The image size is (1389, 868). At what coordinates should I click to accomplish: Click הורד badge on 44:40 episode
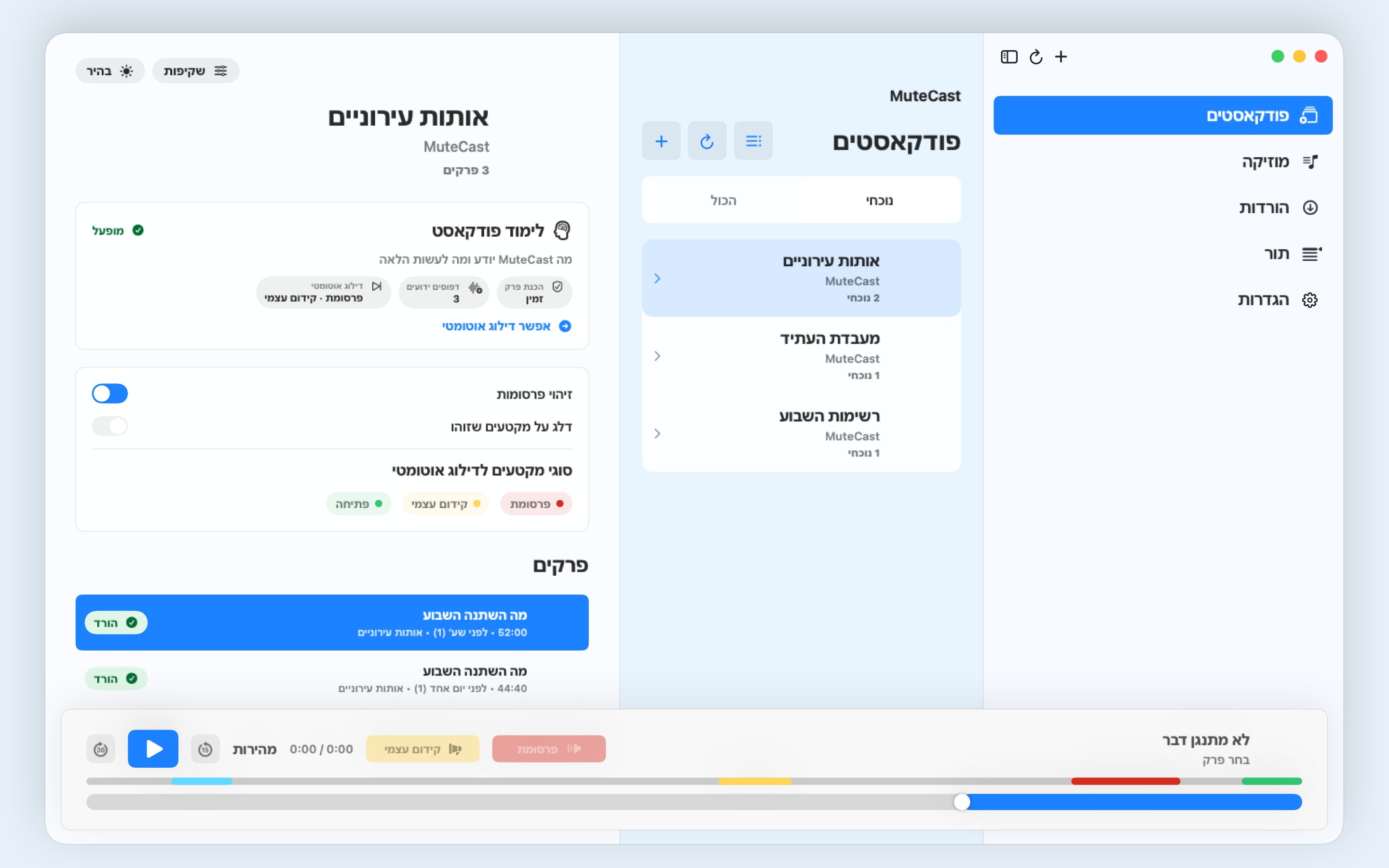pos(116,678)
